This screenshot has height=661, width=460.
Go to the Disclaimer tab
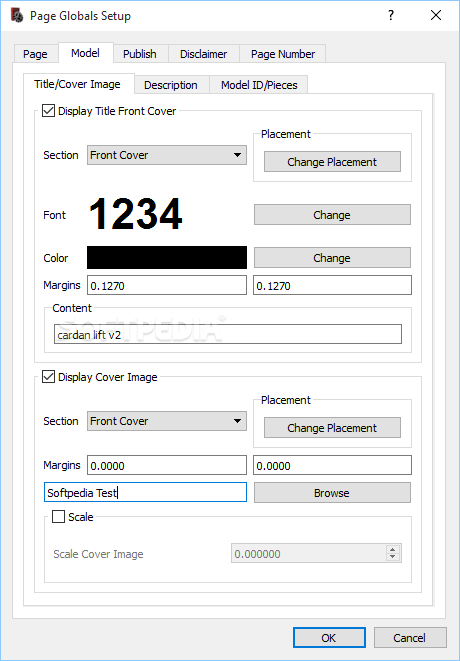(x=204, y=54)
